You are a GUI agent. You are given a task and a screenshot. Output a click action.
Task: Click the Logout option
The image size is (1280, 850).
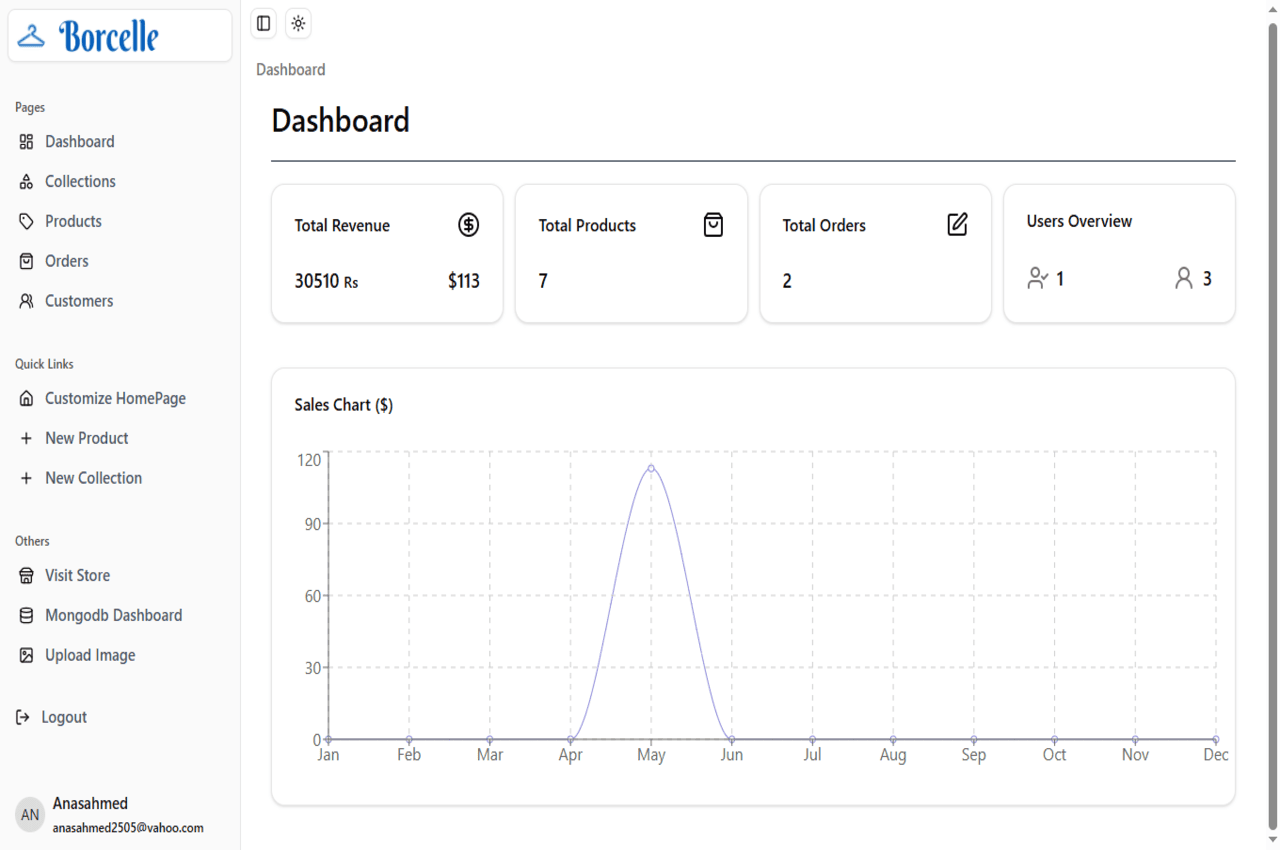tap(63, 717)
